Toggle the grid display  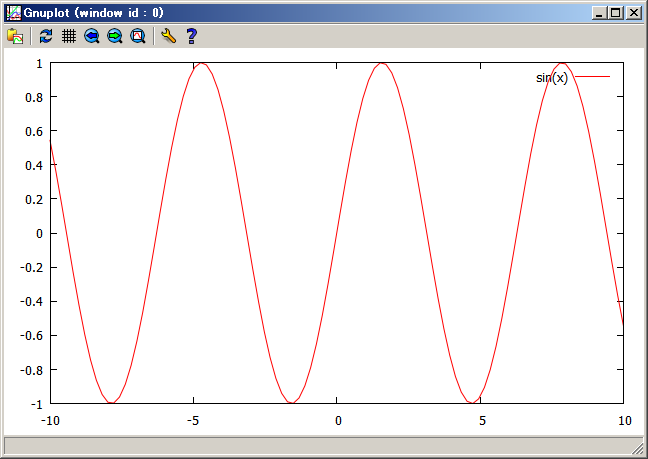click(69, 36)
